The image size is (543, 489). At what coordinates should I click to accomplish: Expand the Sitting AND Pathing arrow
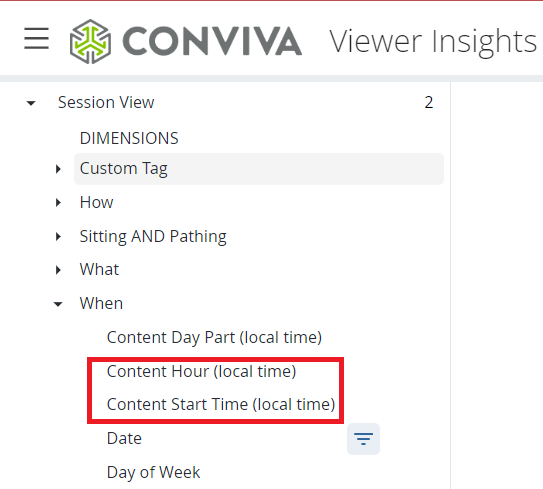click(58, 237)
